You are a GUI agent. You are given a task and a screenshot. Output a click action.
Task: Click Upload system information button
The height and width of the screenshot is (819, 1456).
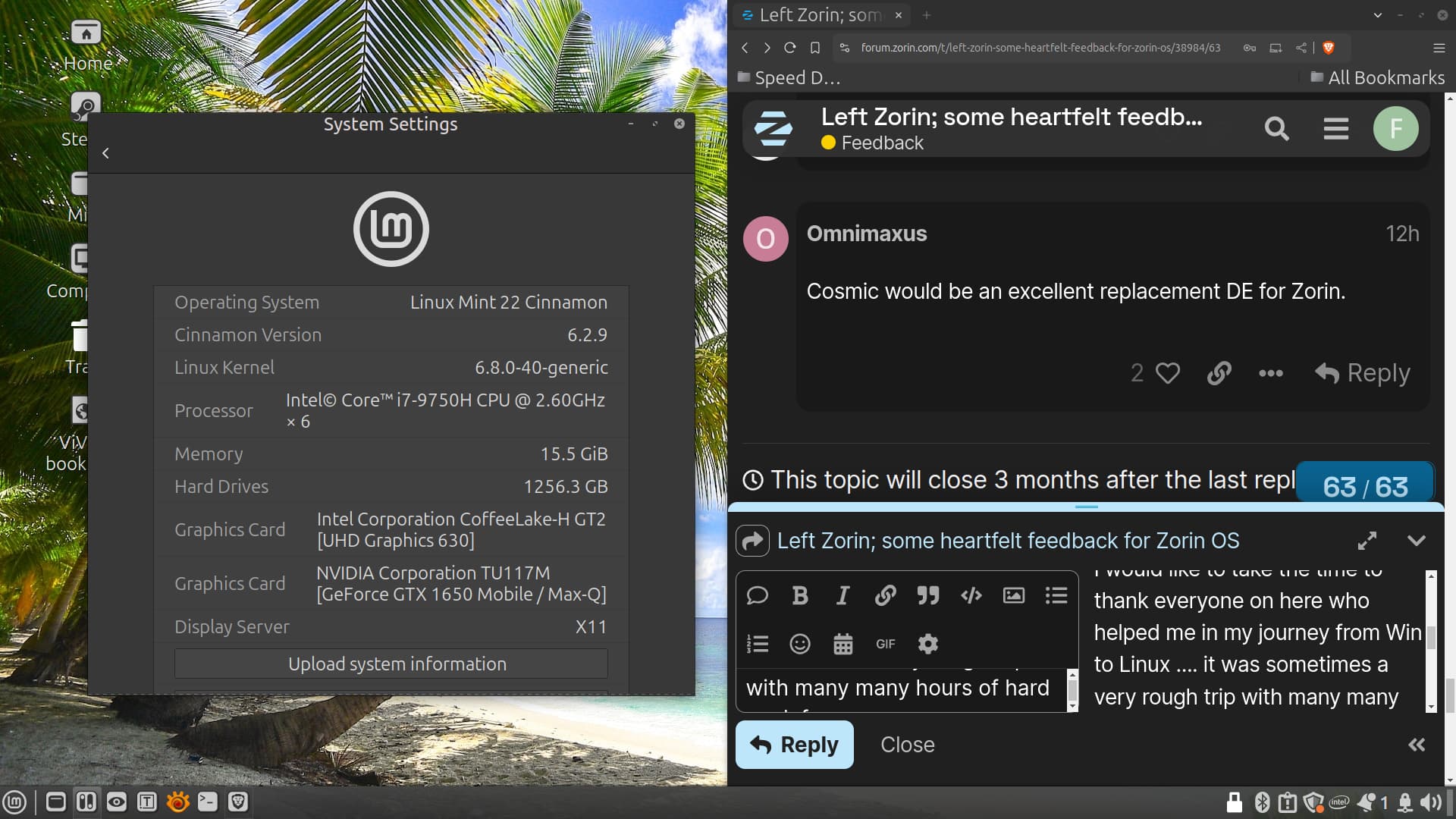pos(391,664)
